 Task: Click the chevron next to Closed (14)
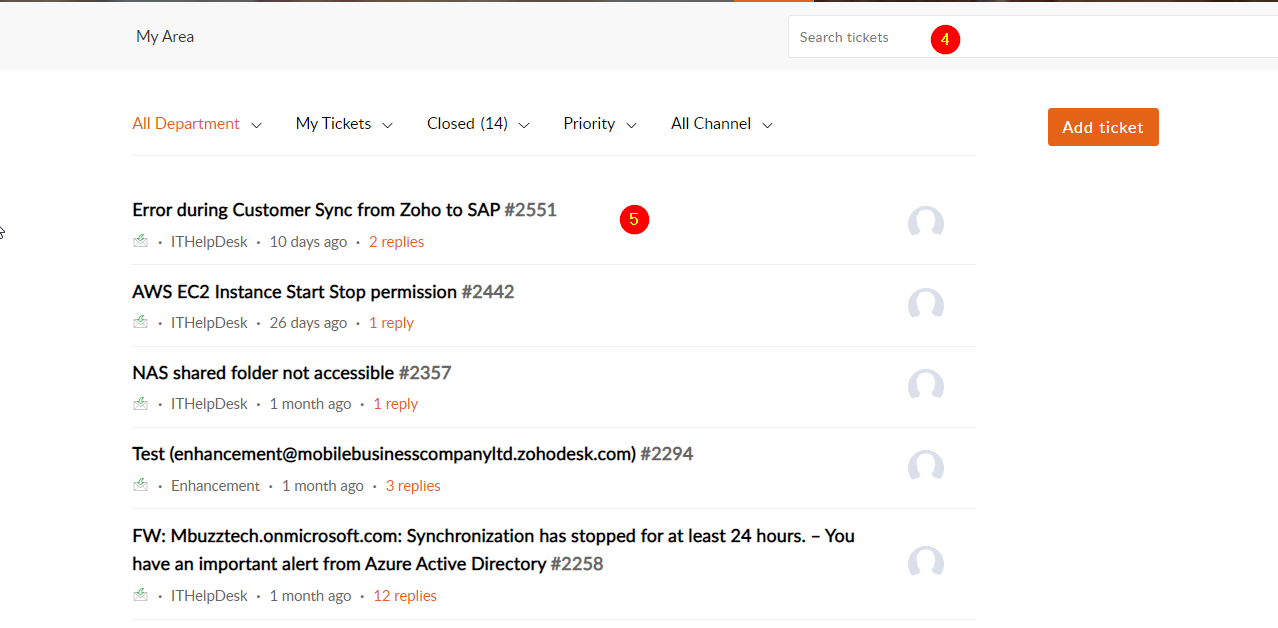click(524, 125)
